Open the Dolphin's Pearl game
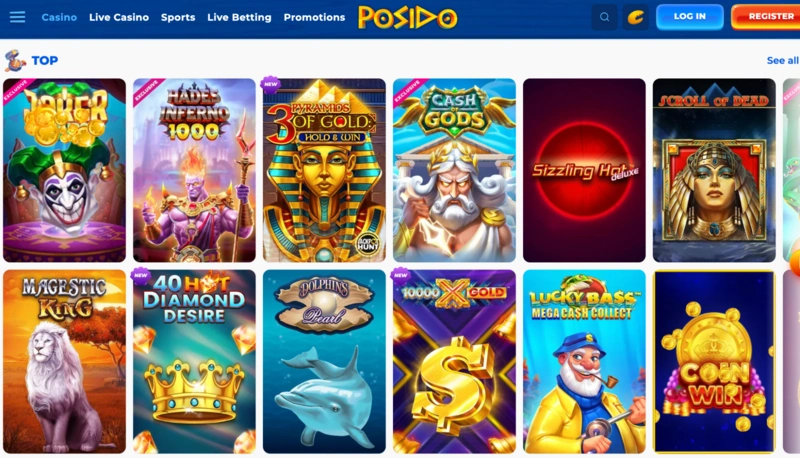Image resolution: width=800 pixels, height=458 pixels. tap(324, 362)
